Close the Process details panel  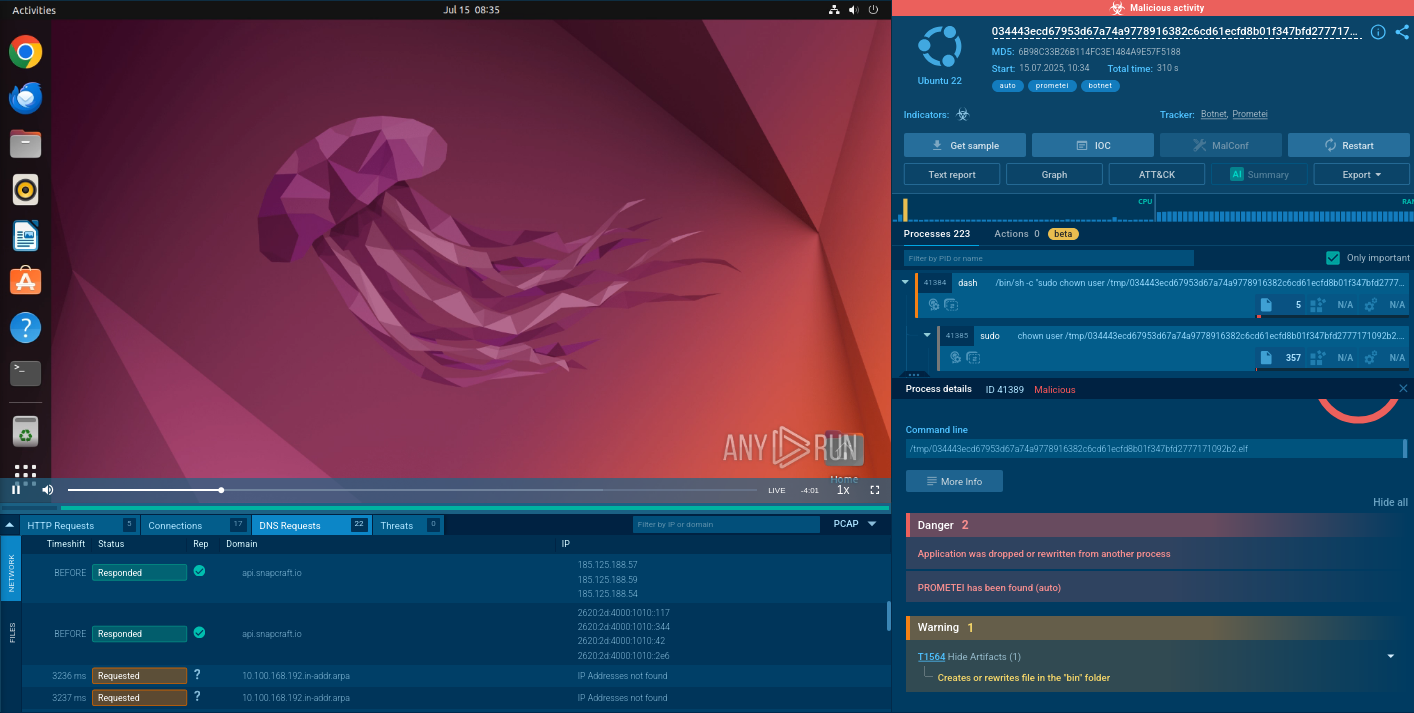(1403, 389)
